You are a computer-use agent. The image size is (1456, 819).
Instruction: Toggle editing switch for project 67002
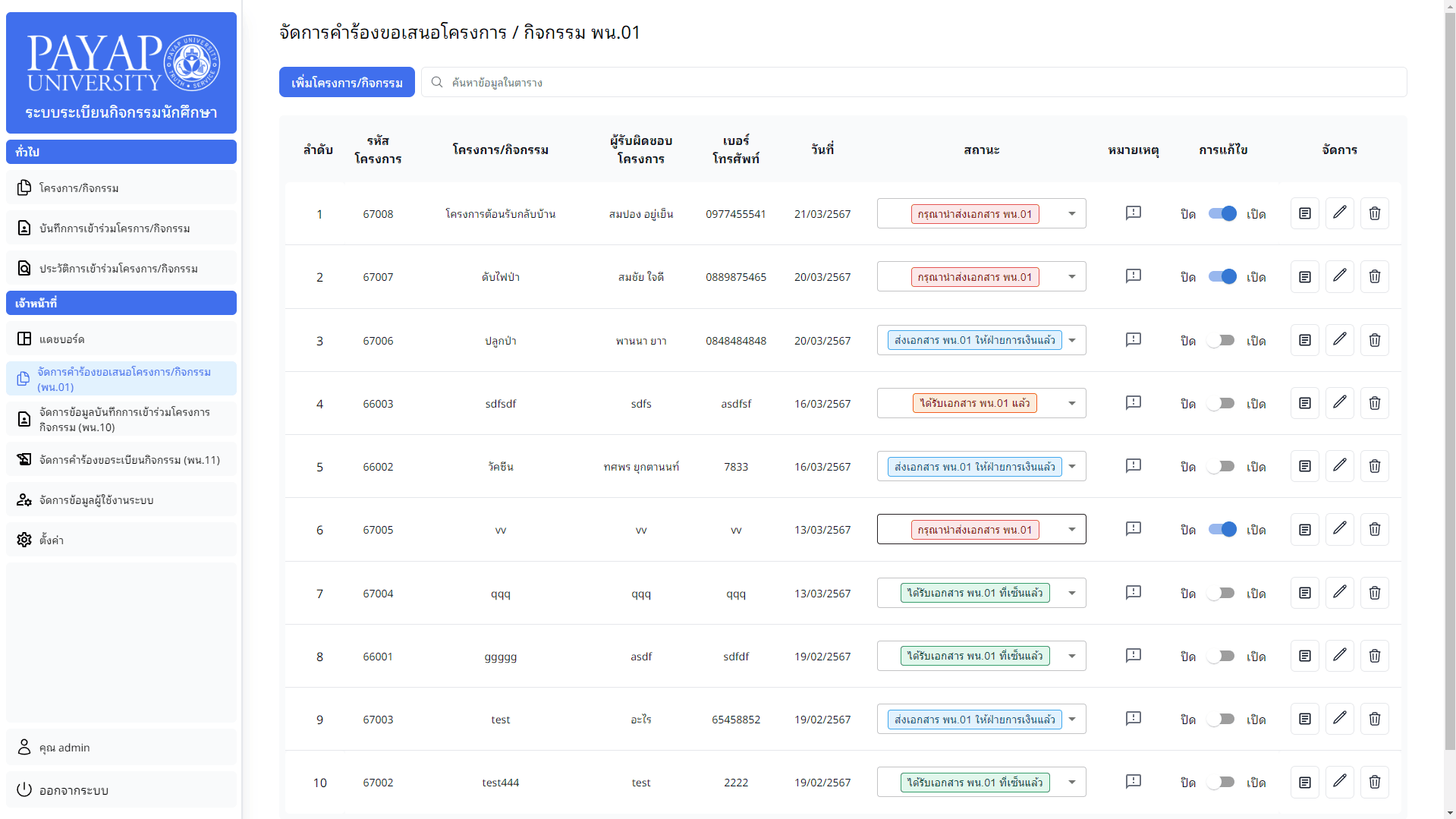pos(1222,782)
